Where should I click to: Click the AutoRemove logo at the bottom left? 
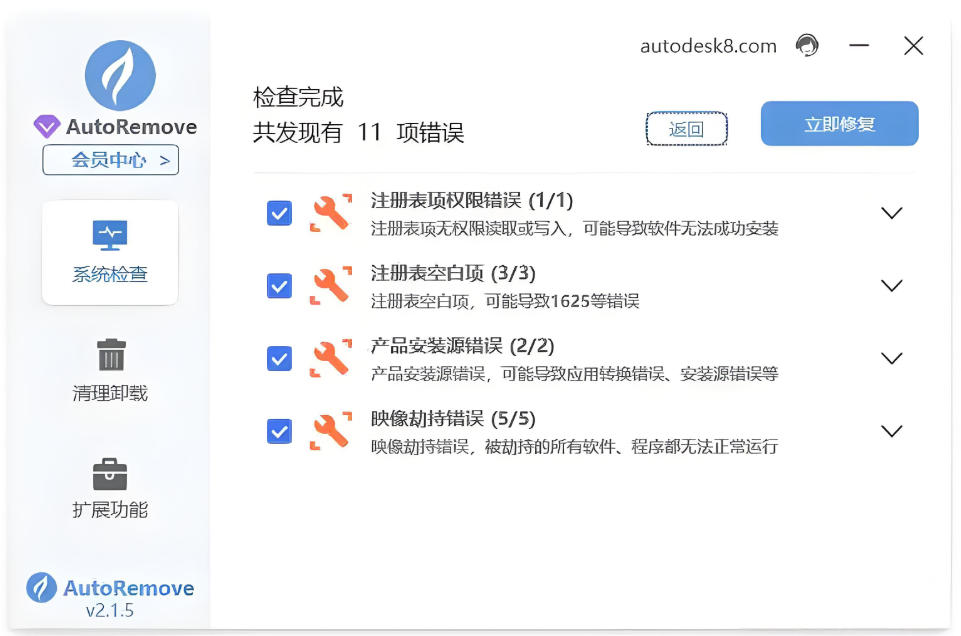tap(41, 589)
